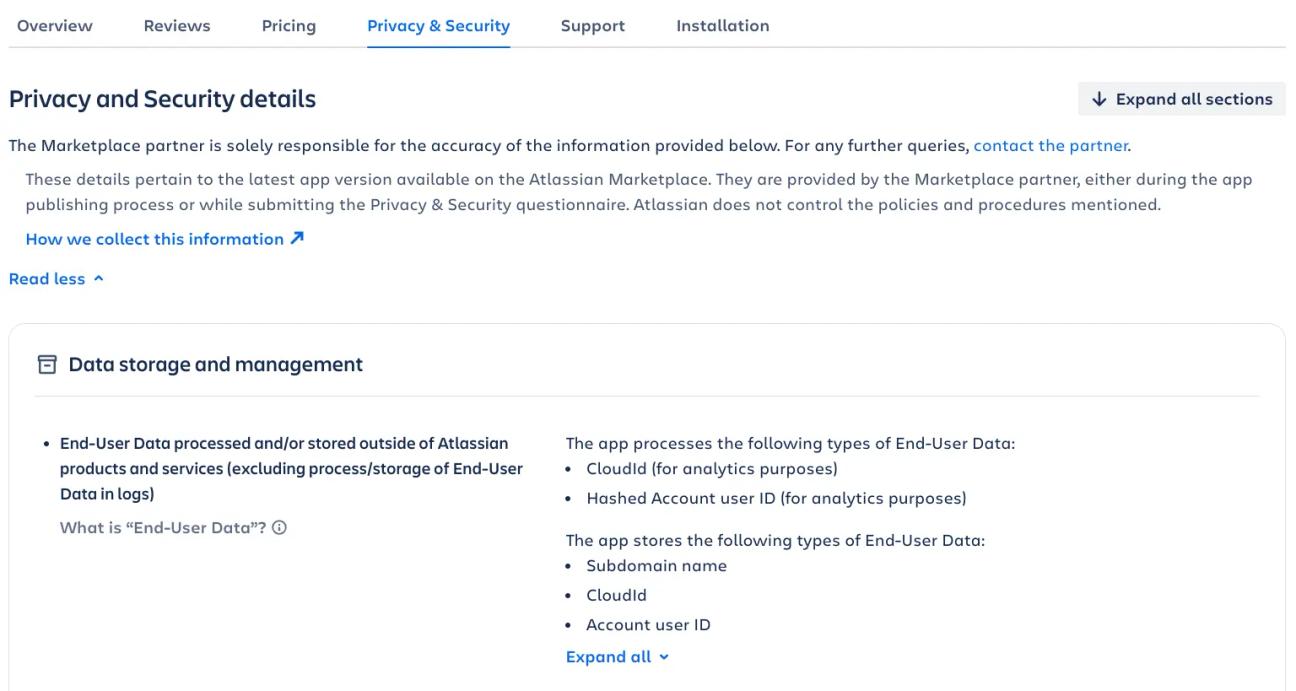Screen dimensions: 1296x691
Task: Open the Reviews tab
Action: click(176, 25)
